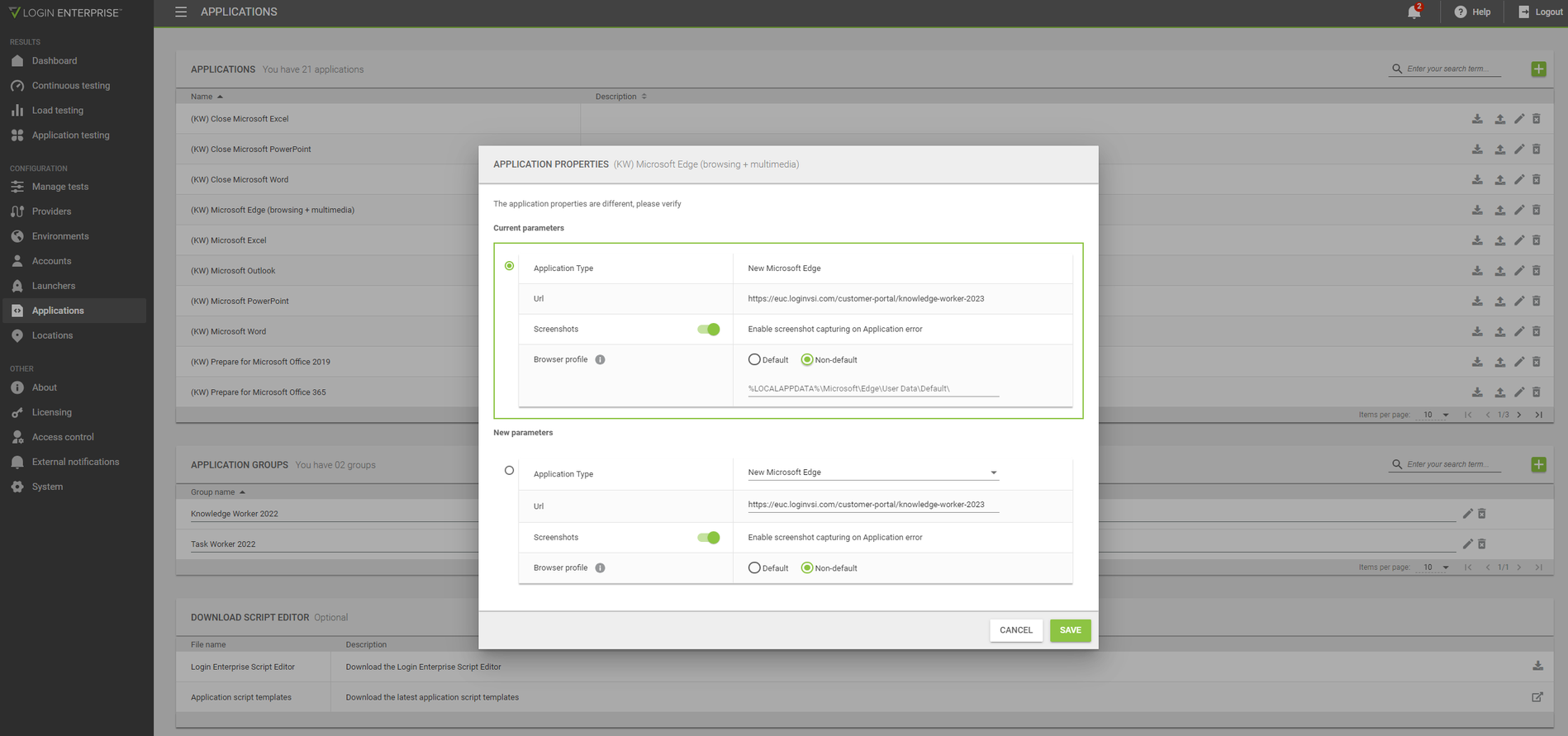The width and height of the screenshot is (1568, 736).
Task: Add a new application with green plus
Action: point(1538,69)
